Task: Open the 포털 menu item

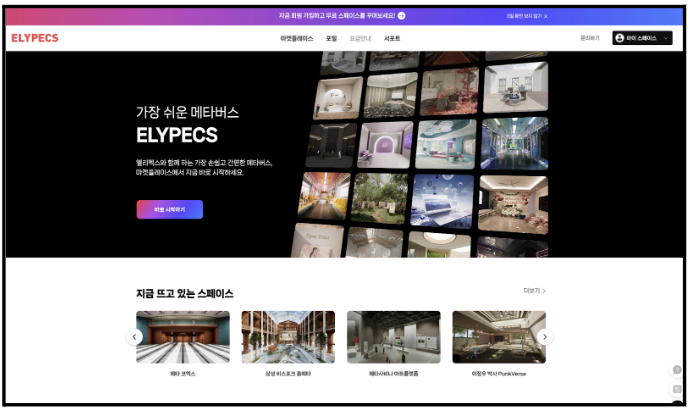Action: click(331, 39)
